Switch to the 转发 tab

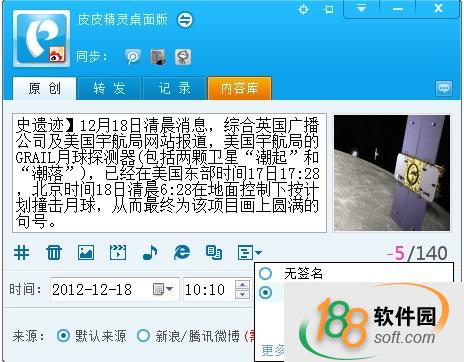coord(109,88)
